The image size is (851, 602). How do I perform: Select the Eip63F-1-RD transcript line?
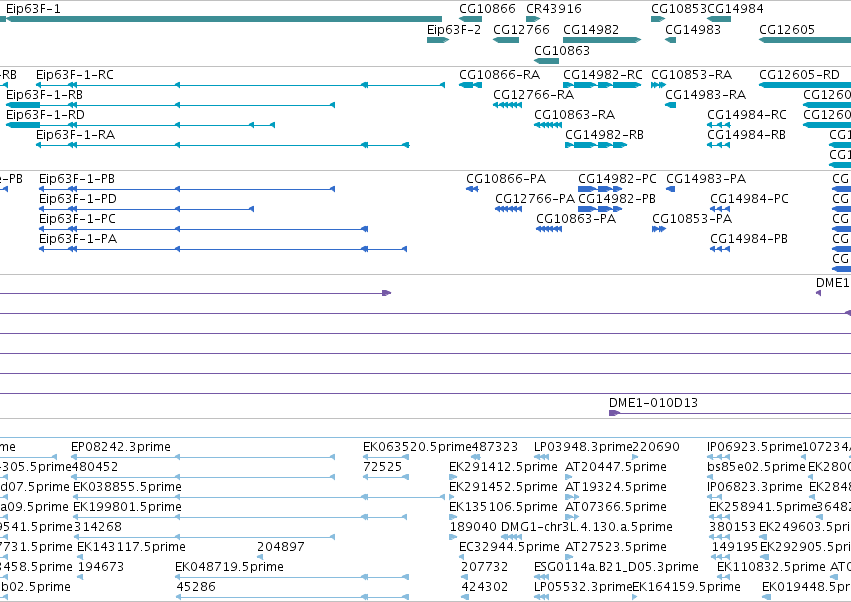tap(141, 125)
